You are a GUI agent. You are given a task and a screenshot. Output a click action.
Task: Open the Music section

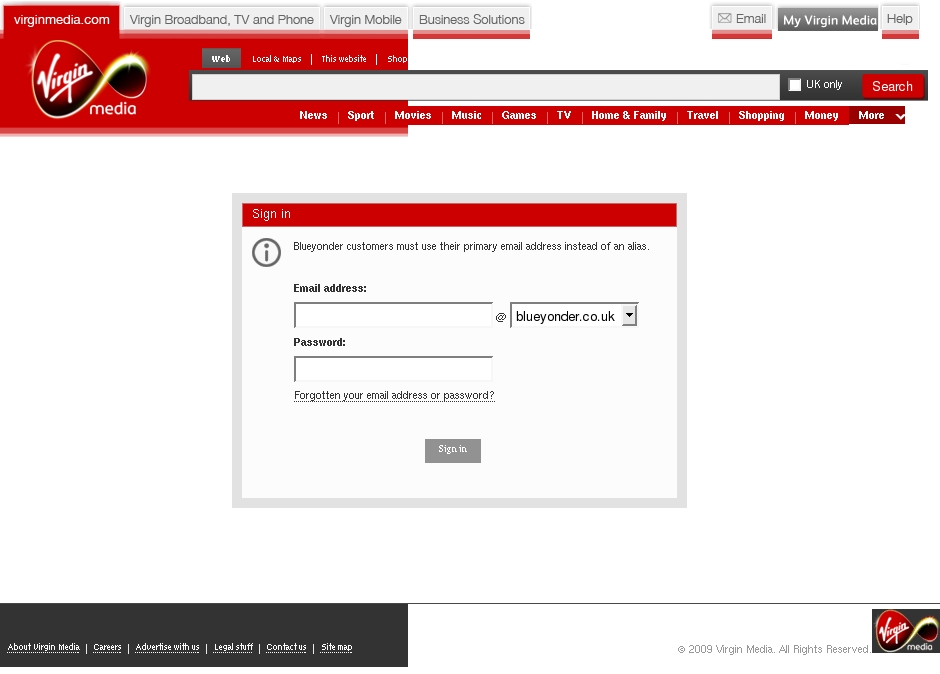(466, 115)
